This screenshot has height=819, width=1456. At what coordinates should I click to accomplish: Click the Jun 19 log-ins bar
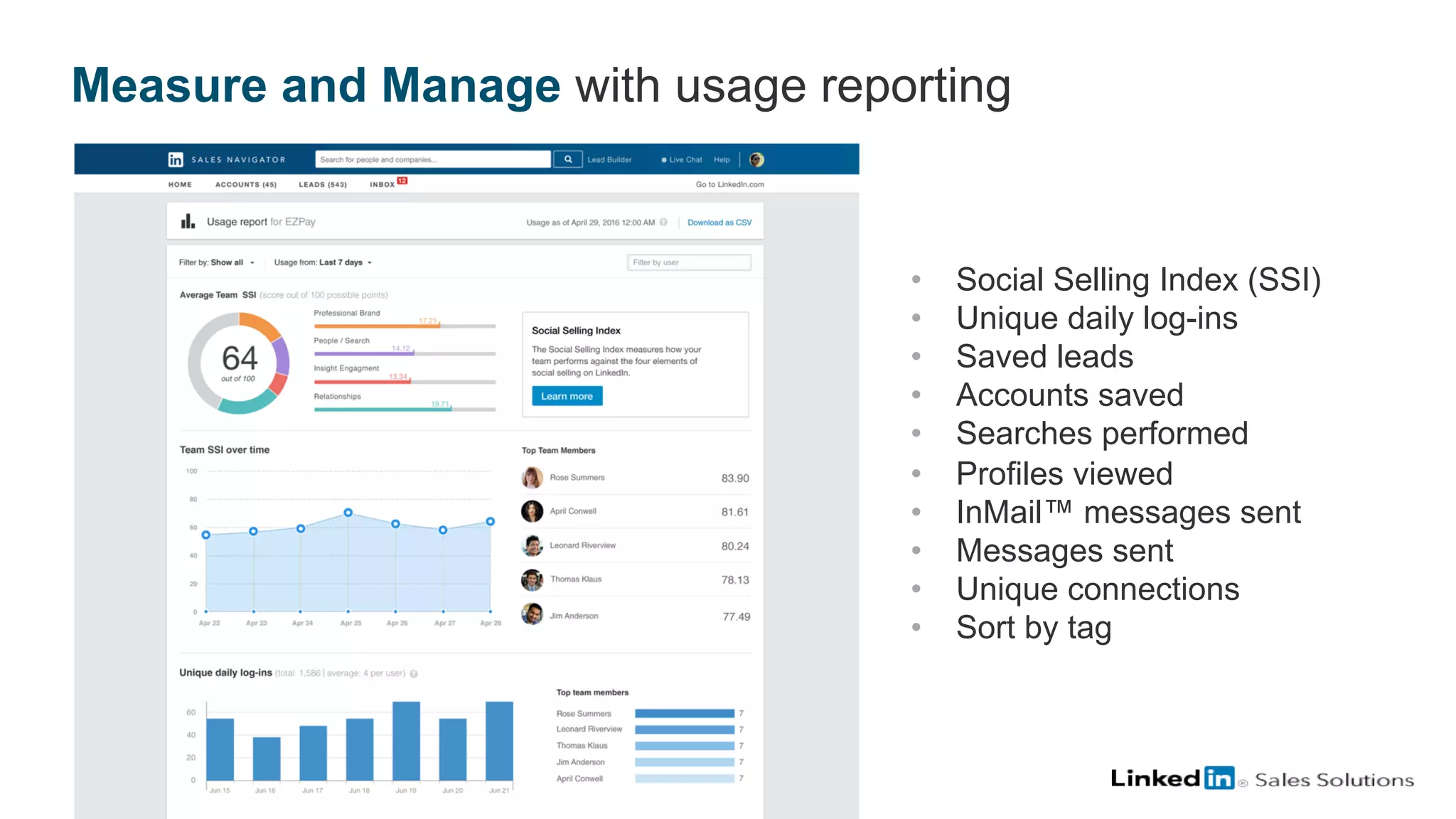tap(406, 742)
